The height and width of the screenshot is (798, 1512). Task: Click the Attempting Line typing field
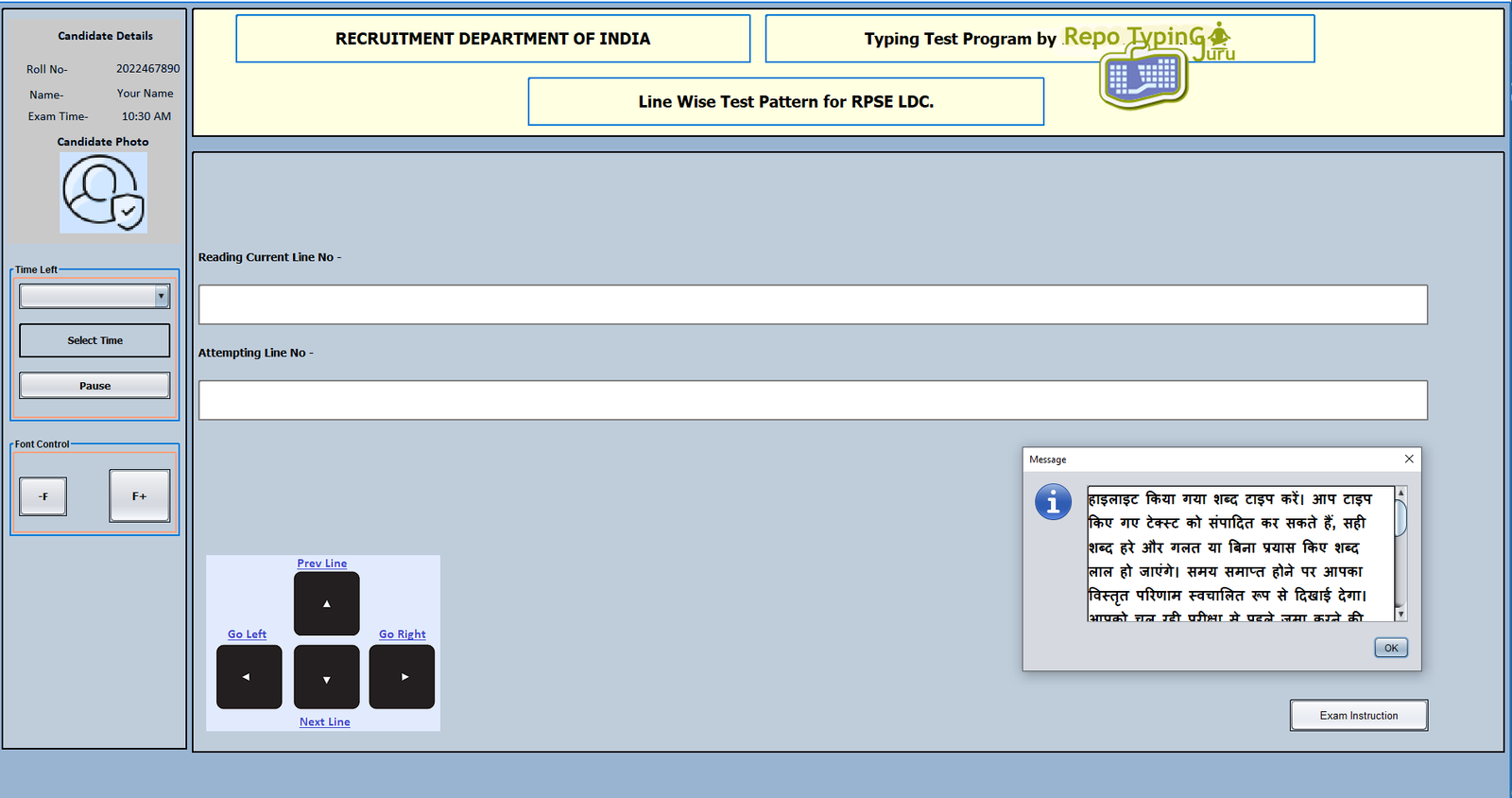point(812,400)
